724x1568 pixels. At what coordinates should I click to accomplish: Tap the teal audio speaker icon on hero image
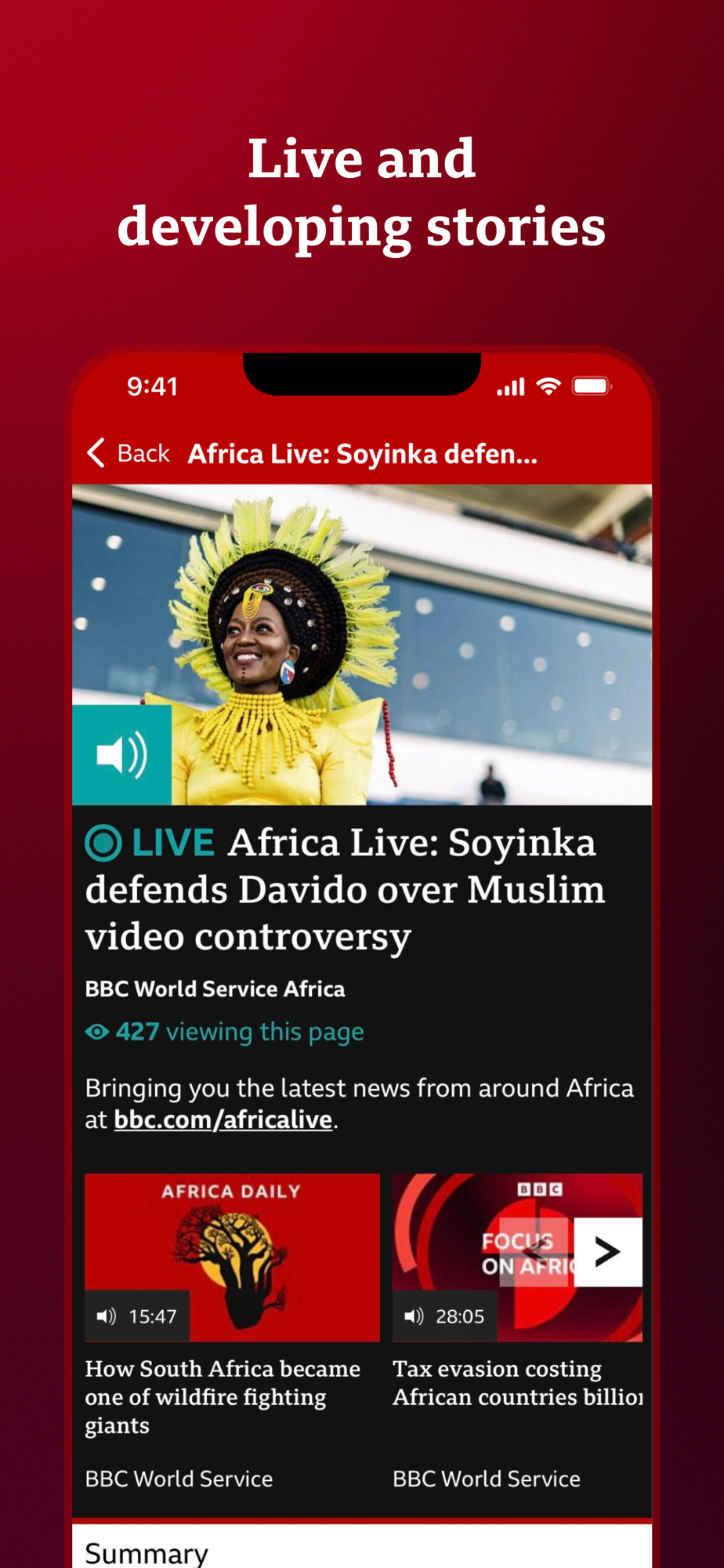click(121, 755)
